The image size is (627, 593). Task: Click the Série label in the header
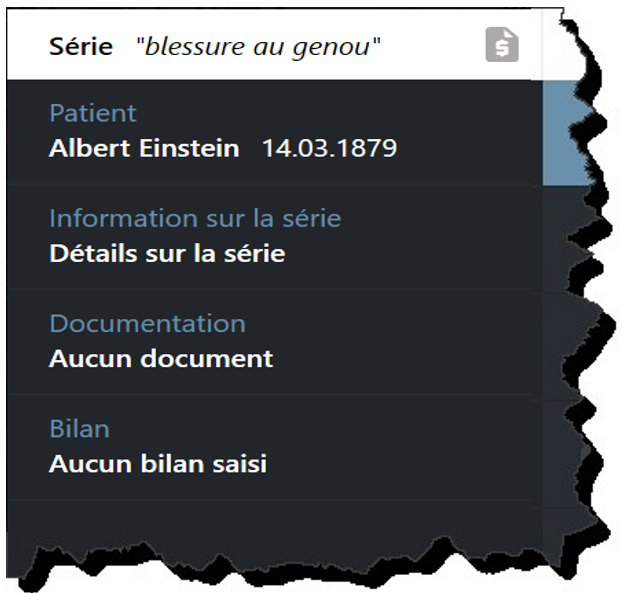pyautogui.click(x=81, y=47)
